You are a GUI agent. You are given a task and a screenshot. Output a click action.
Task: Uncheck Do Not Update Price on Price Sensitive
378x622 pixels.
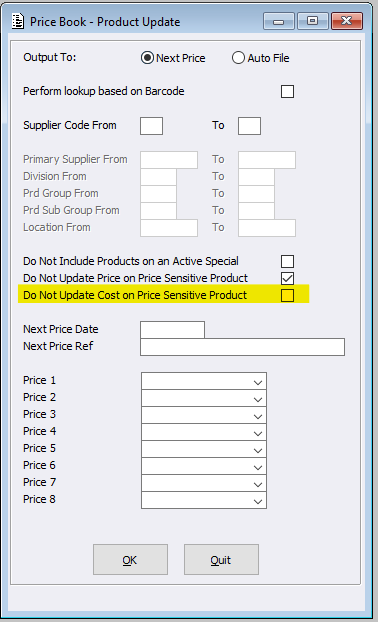[x=288, y=278]
